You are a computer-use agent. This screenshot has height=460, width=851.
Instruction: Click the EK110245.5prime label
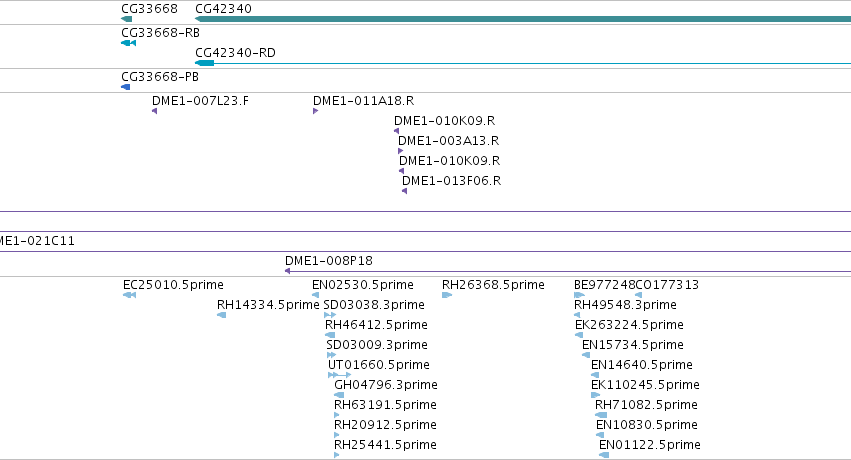(x=645, y=385)
